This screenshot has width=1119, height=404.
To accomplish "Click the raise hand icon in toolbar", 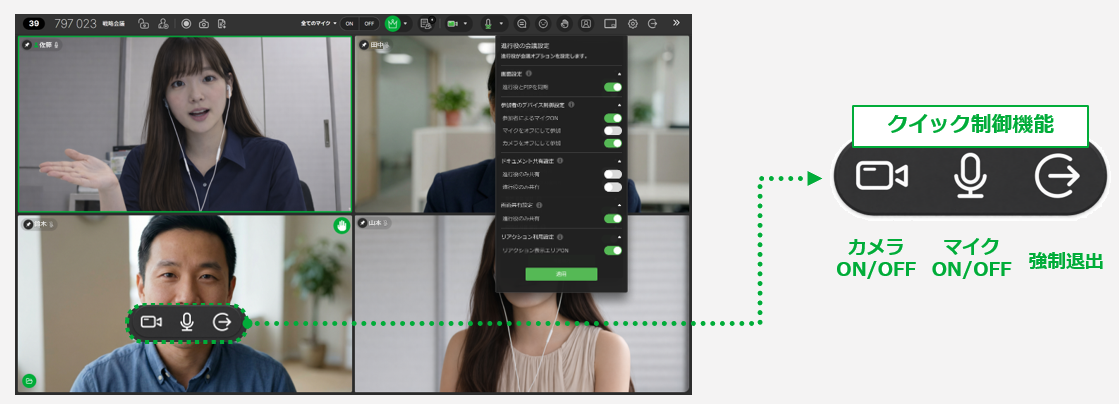I will point(564,24).
